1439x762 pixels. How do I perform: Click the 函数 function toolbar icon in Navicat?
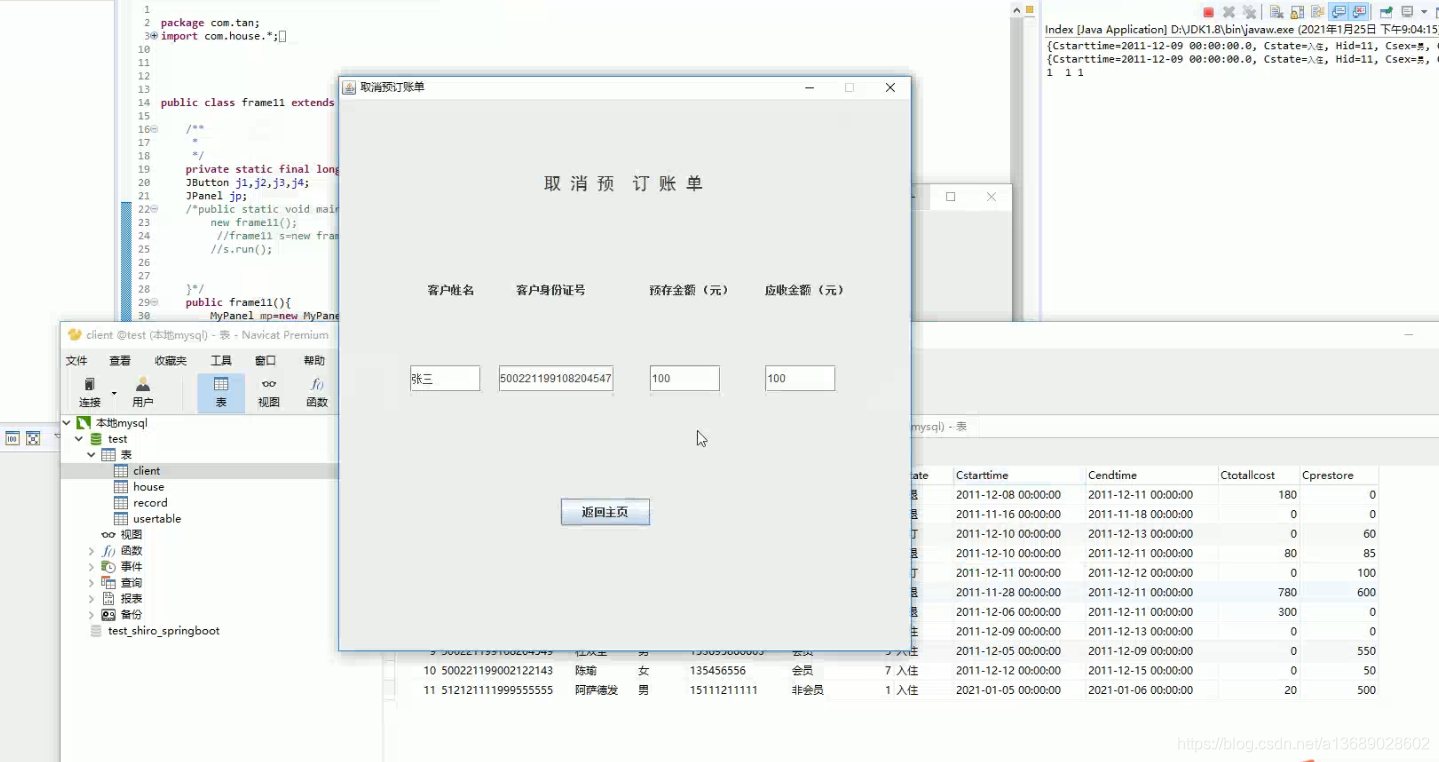click(x=317, y=392)
